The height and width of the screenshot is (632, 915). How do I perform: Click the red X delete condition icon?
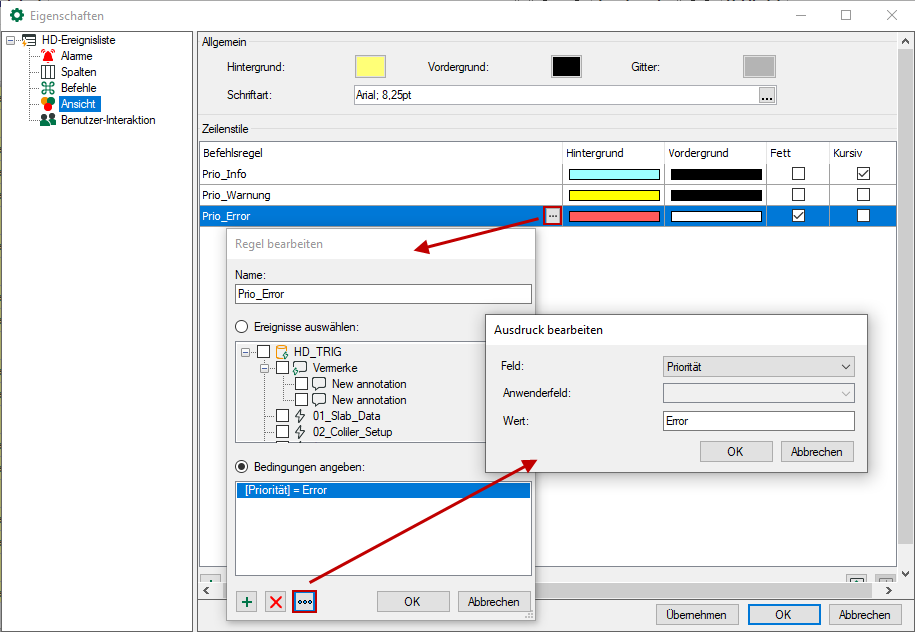coord(276,602)
